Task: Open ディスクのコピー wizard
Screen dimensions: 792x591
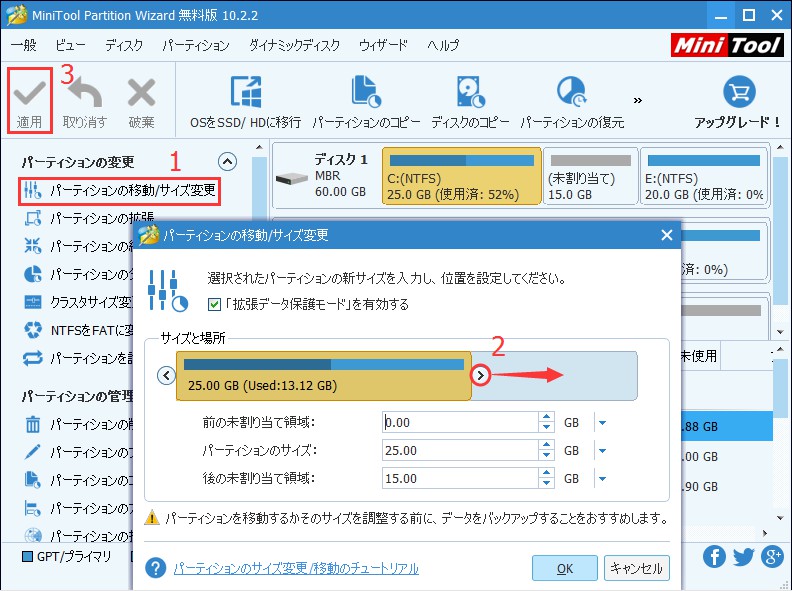Action: click(x=470, y=102)
